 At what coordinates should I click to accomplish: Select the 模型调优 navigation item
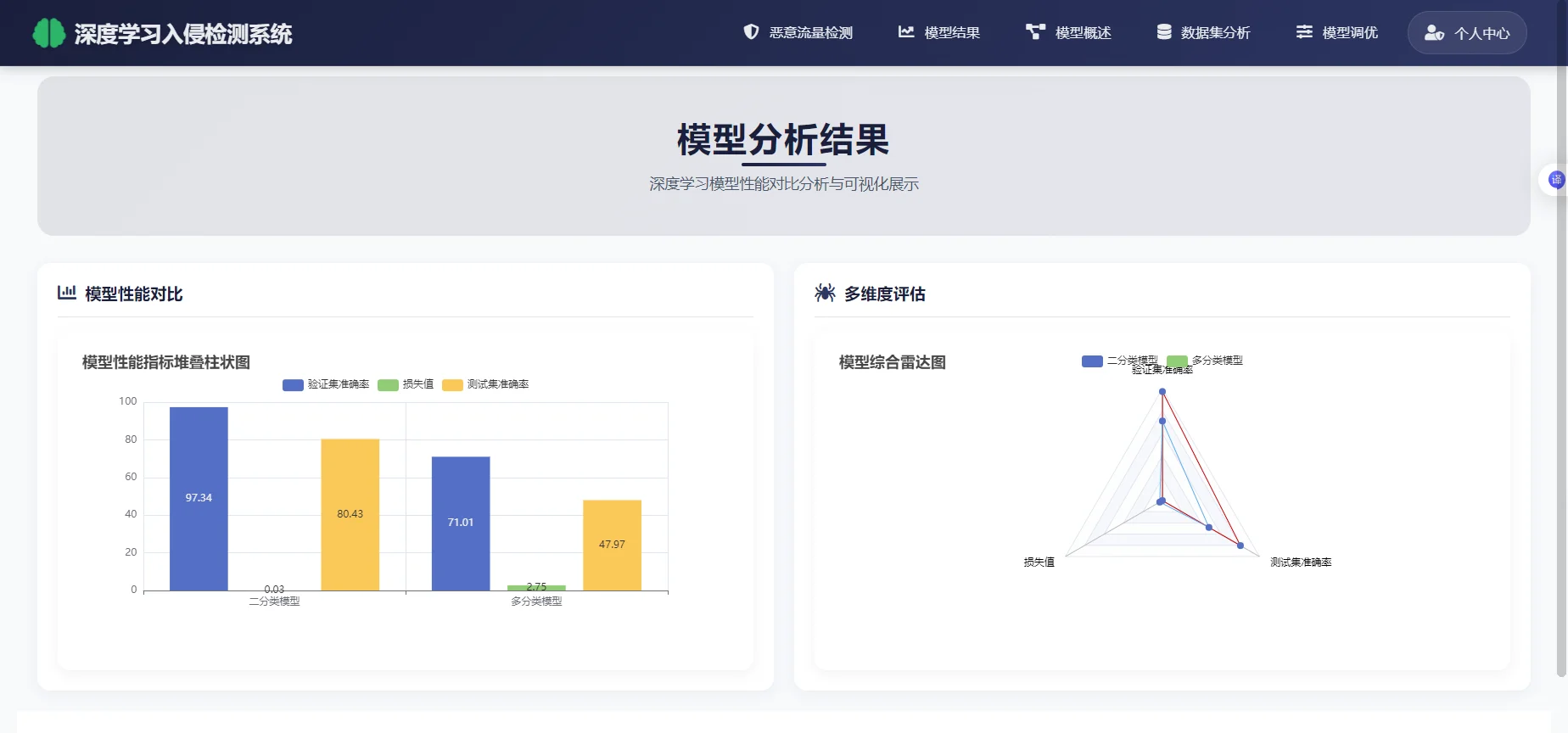[x=1337, y=32]
